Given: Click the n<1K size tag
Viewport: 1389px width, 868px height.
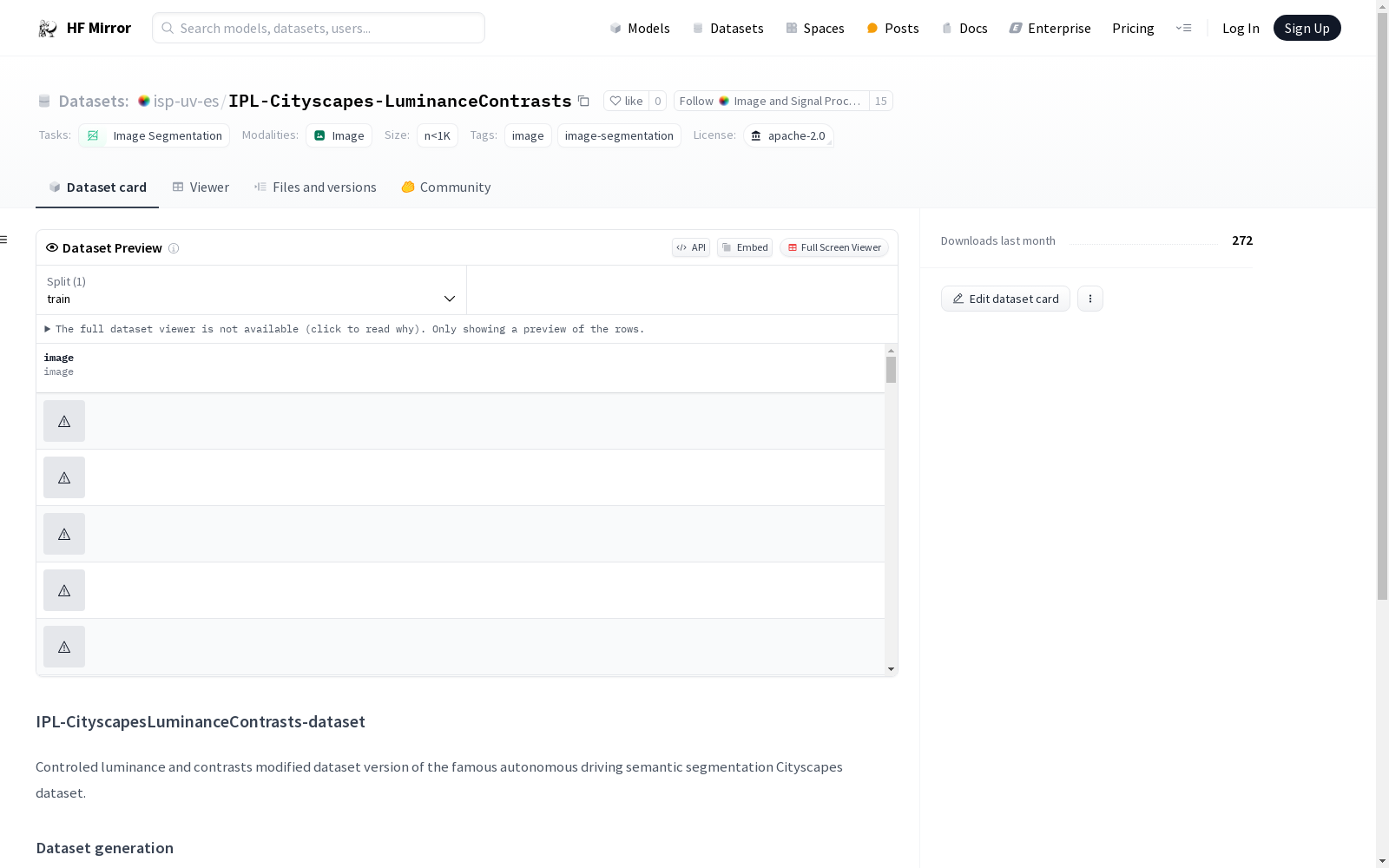Looking at the screenshot, I should point(438,135).
